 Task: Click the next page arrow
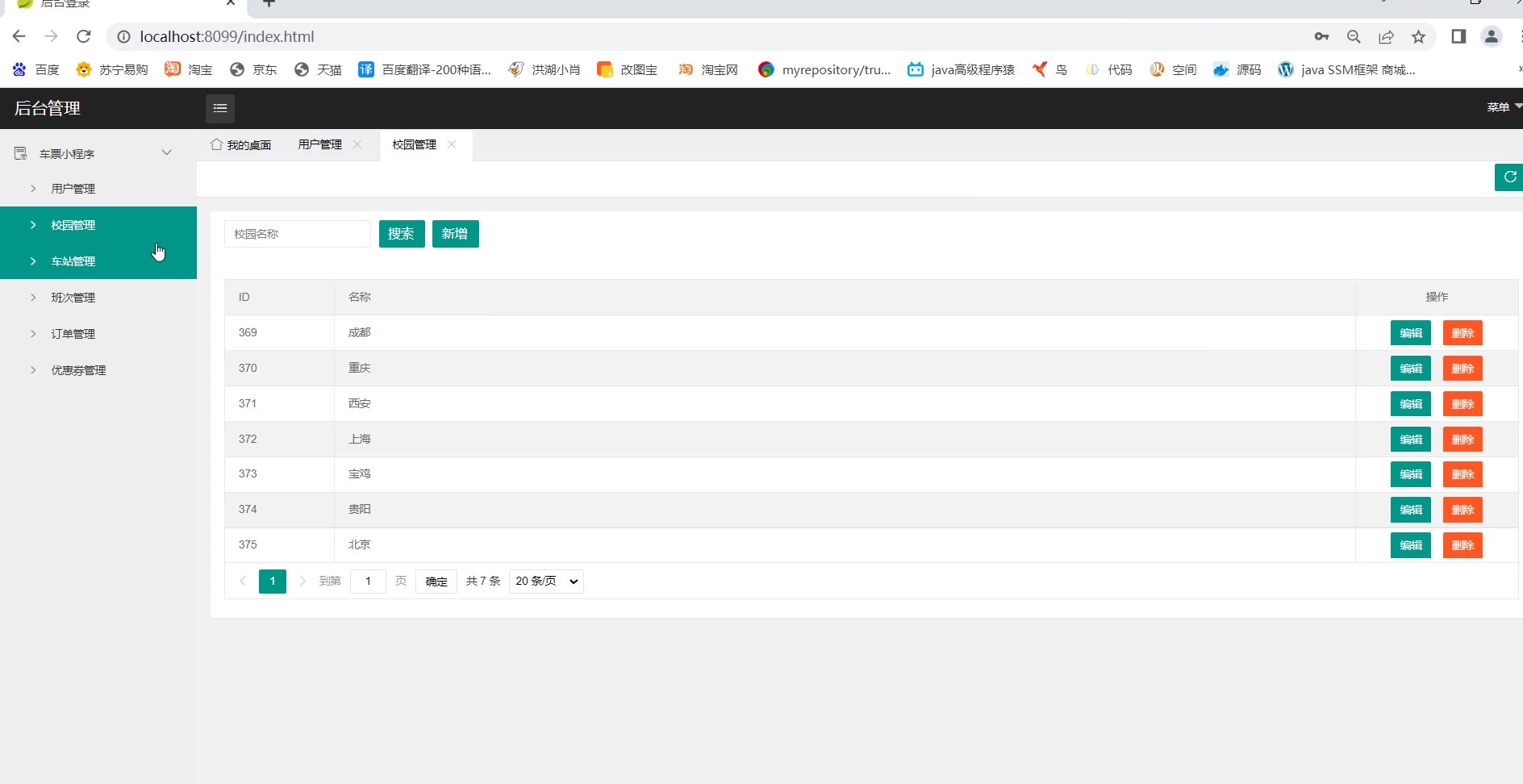303,581
